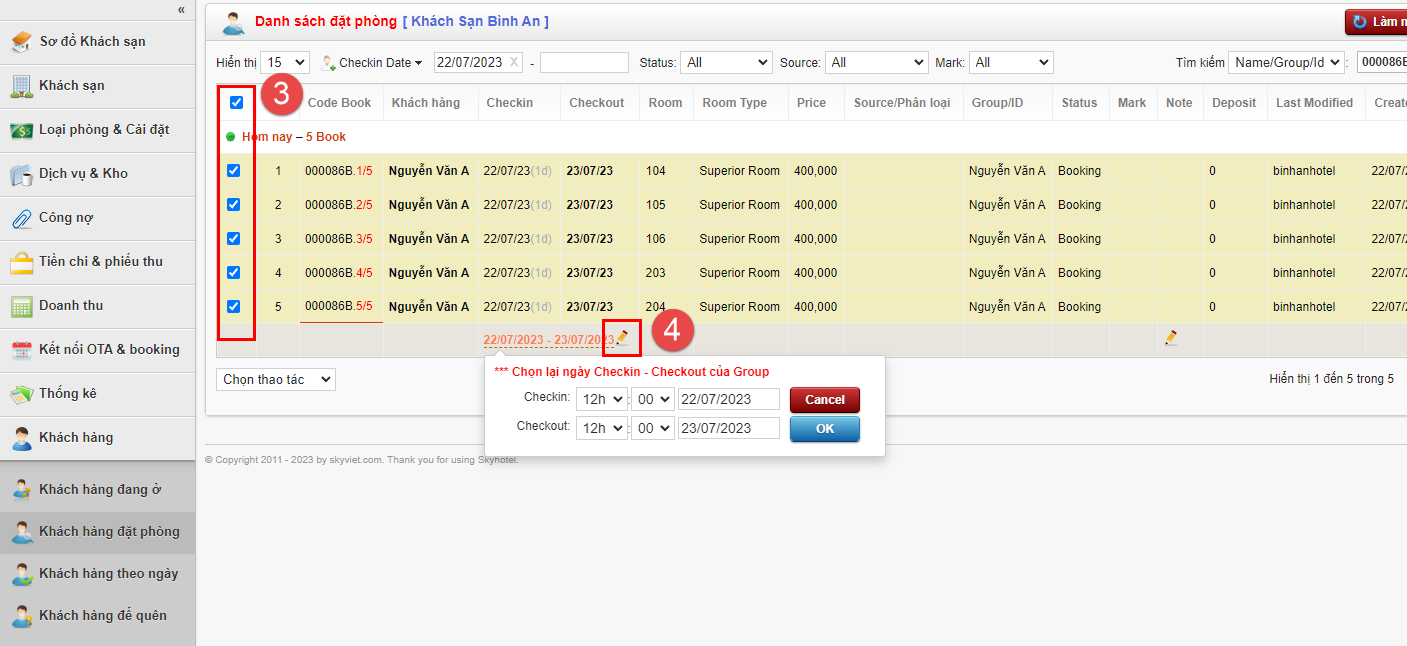Click the pencil icon to edit group dates

click(x=621, y=338)
